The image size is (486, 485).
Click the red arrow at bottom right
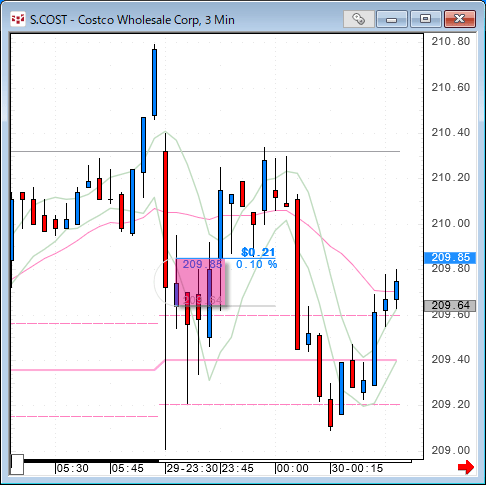point(466,467)
